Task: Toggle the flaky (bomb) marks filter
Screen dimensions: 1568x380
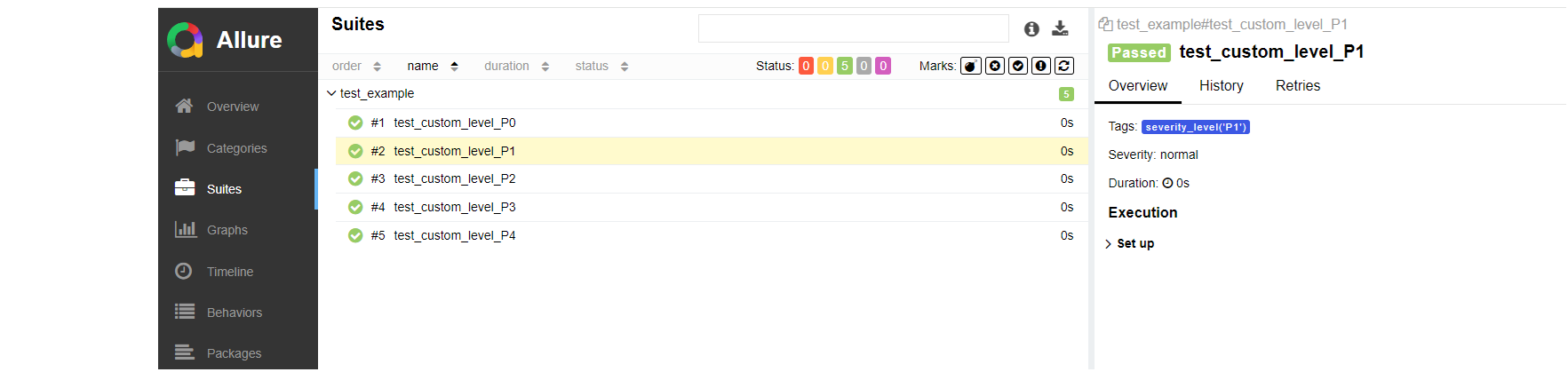Action: (971, 66)
